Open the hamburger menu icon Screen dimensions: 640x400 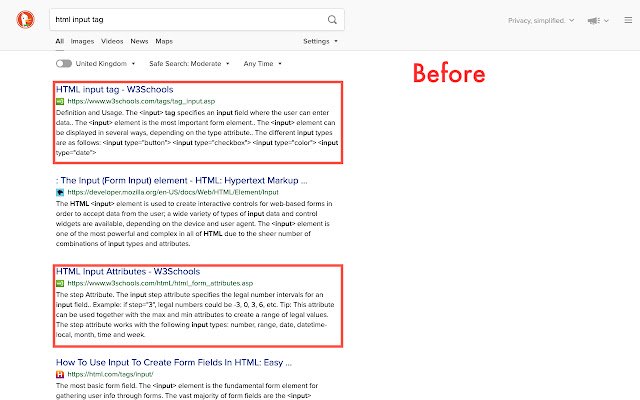[628, 20]
